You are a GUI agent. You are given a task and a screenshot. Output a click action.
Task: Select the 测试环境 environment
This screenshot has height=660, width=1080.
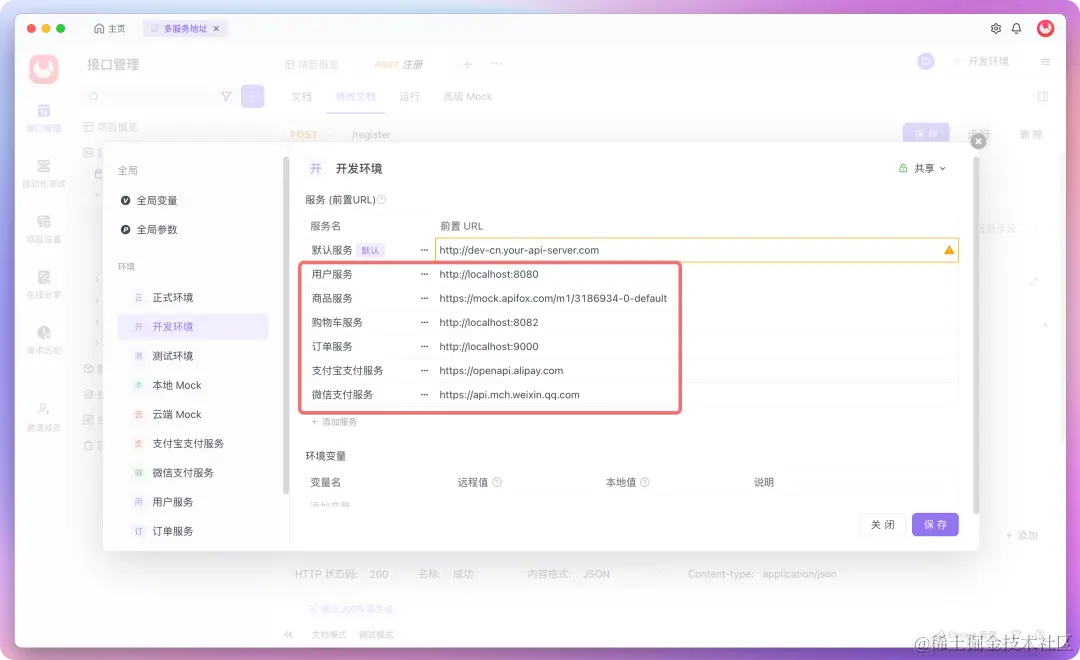point(193,356)
